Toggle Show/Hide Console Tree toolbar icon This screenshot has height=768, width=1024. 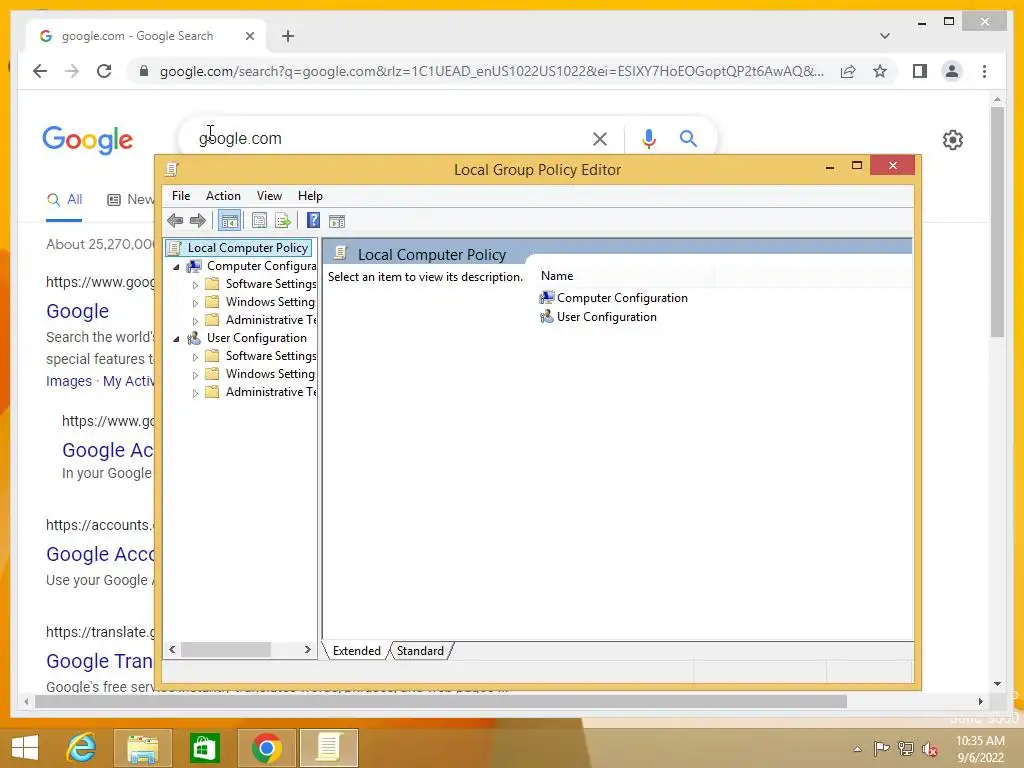coord(229,221)
